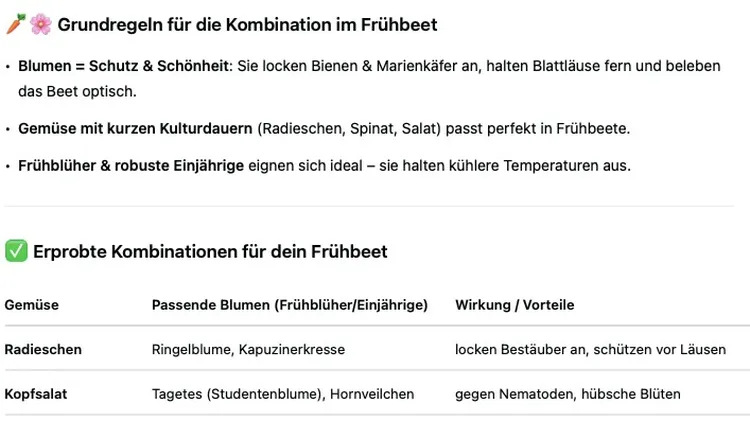Click bold text Blumen = Schutz & Schönheit

(123, 66)
